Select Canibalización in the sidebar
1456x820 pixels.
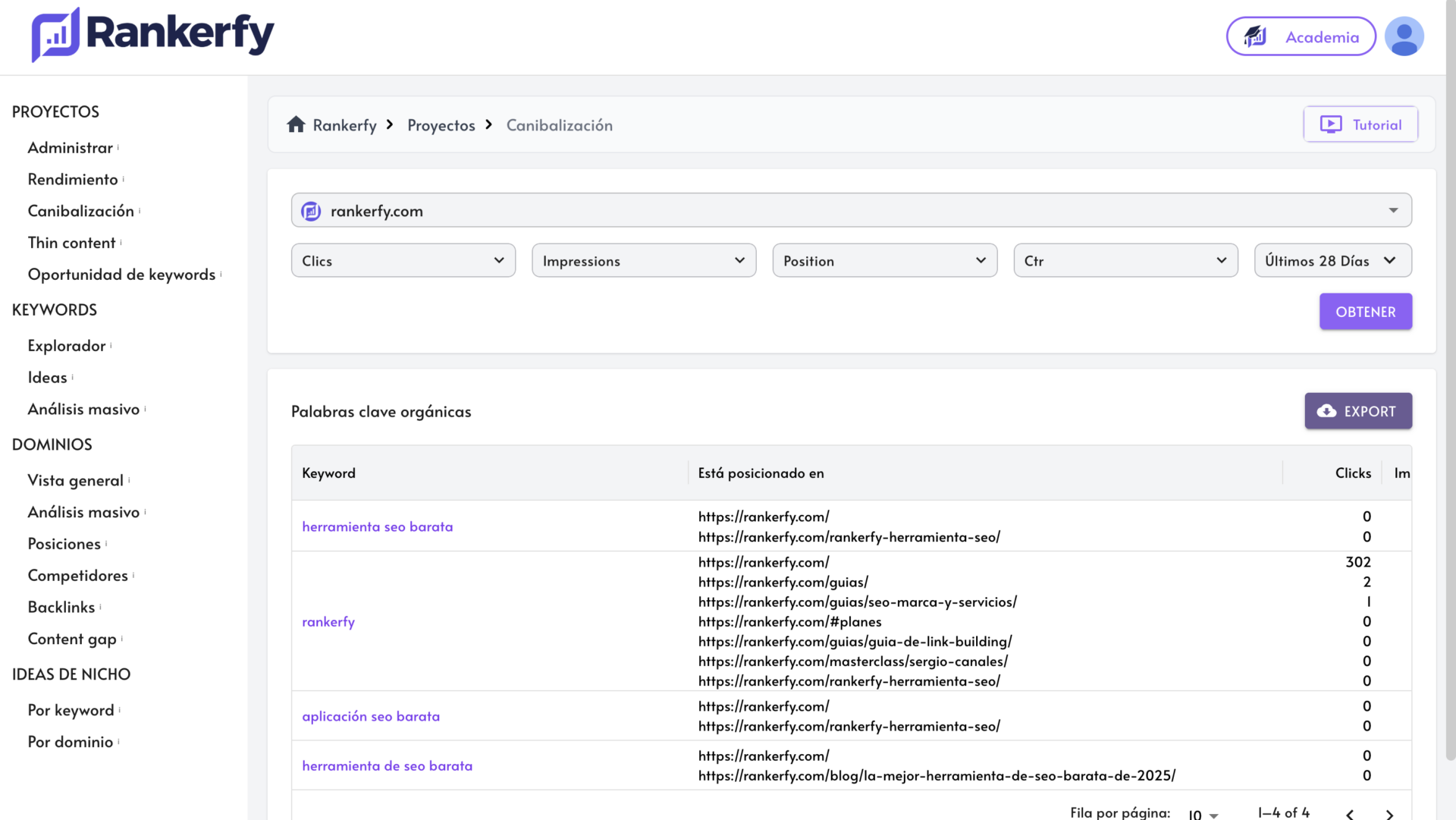tap(81, 211)
